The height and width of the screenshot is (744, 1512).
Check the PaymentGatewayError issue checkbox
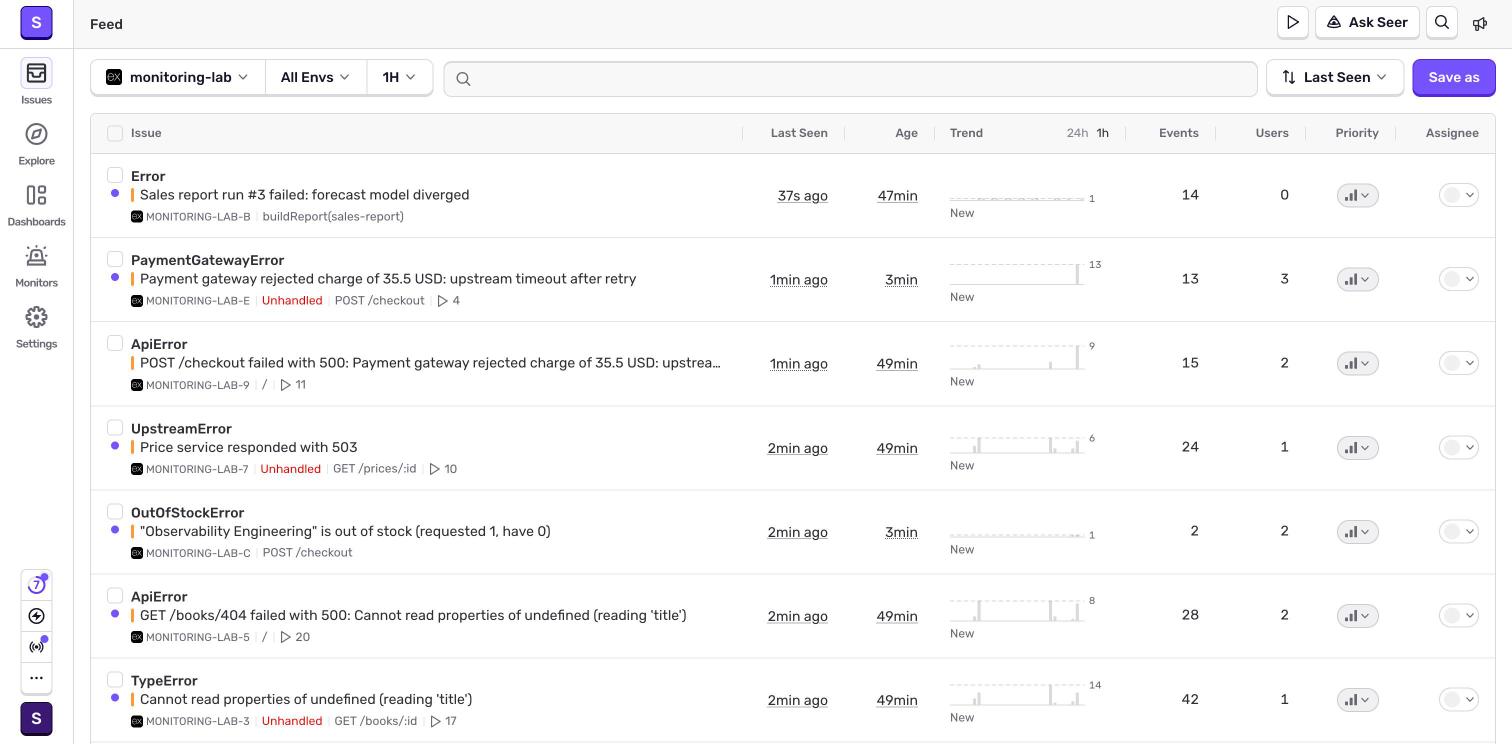pos(115,259)
